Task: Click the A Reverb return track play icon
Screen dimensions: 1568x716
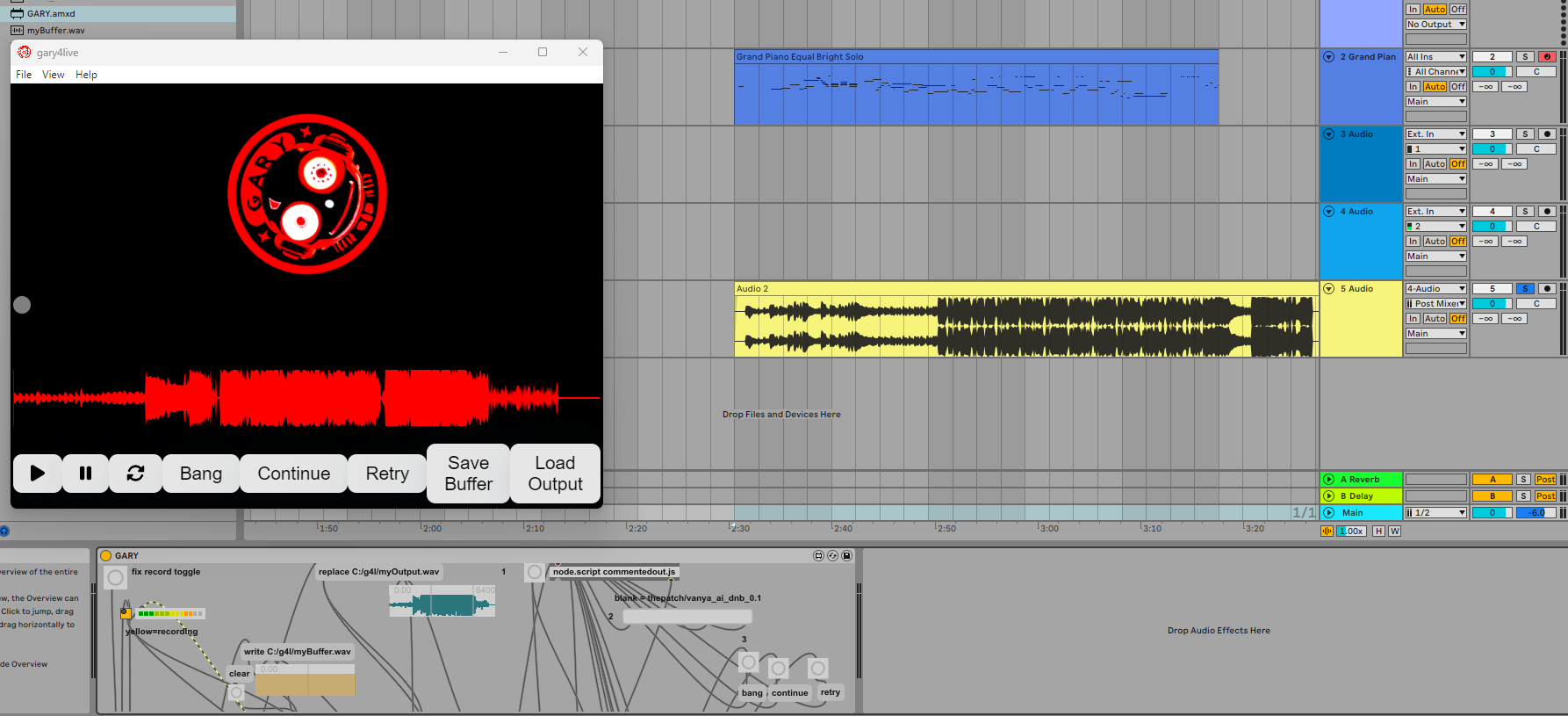Action: pos(1328,480)
